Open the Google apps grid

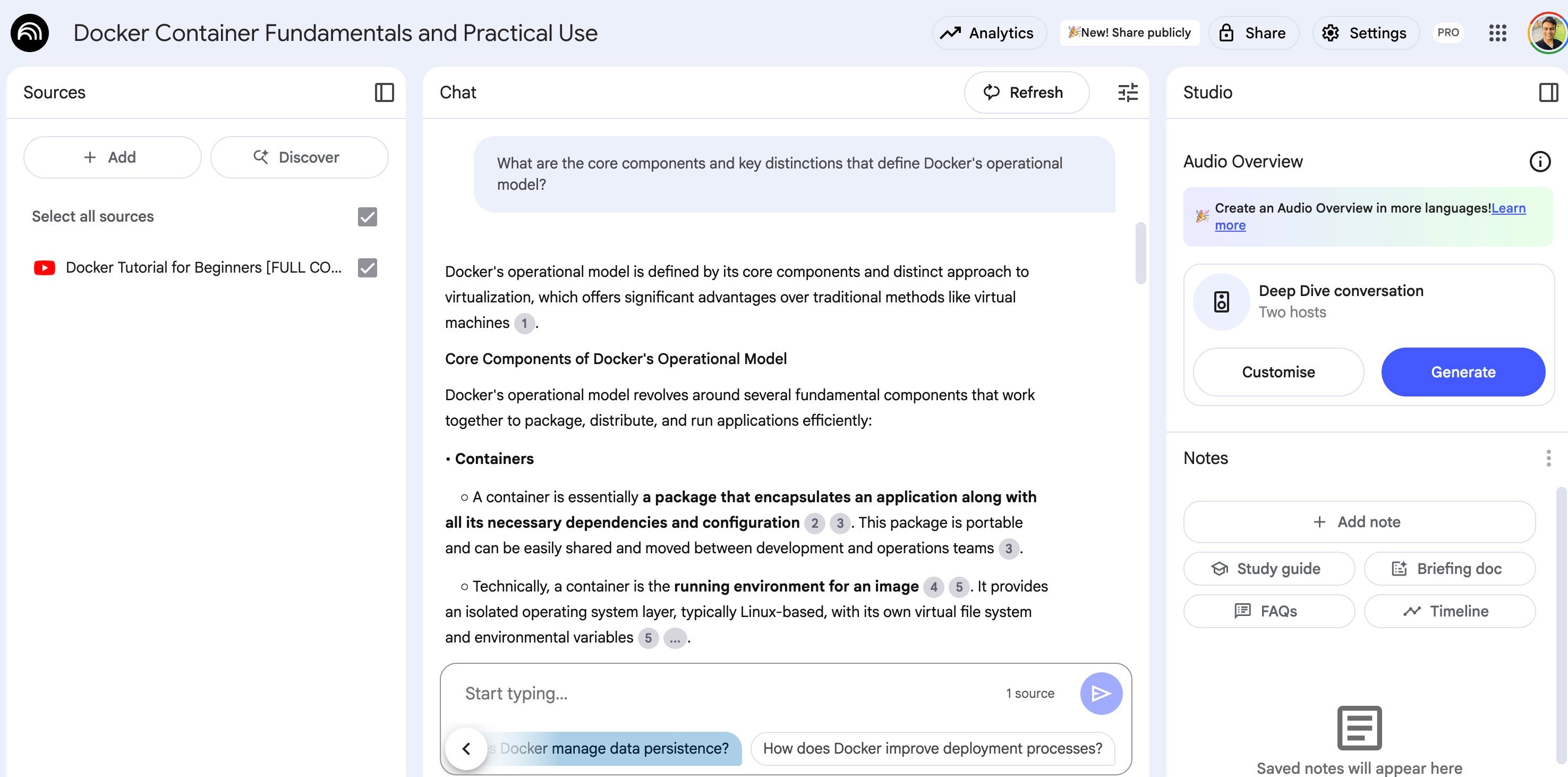click(x=1497, y=33)
